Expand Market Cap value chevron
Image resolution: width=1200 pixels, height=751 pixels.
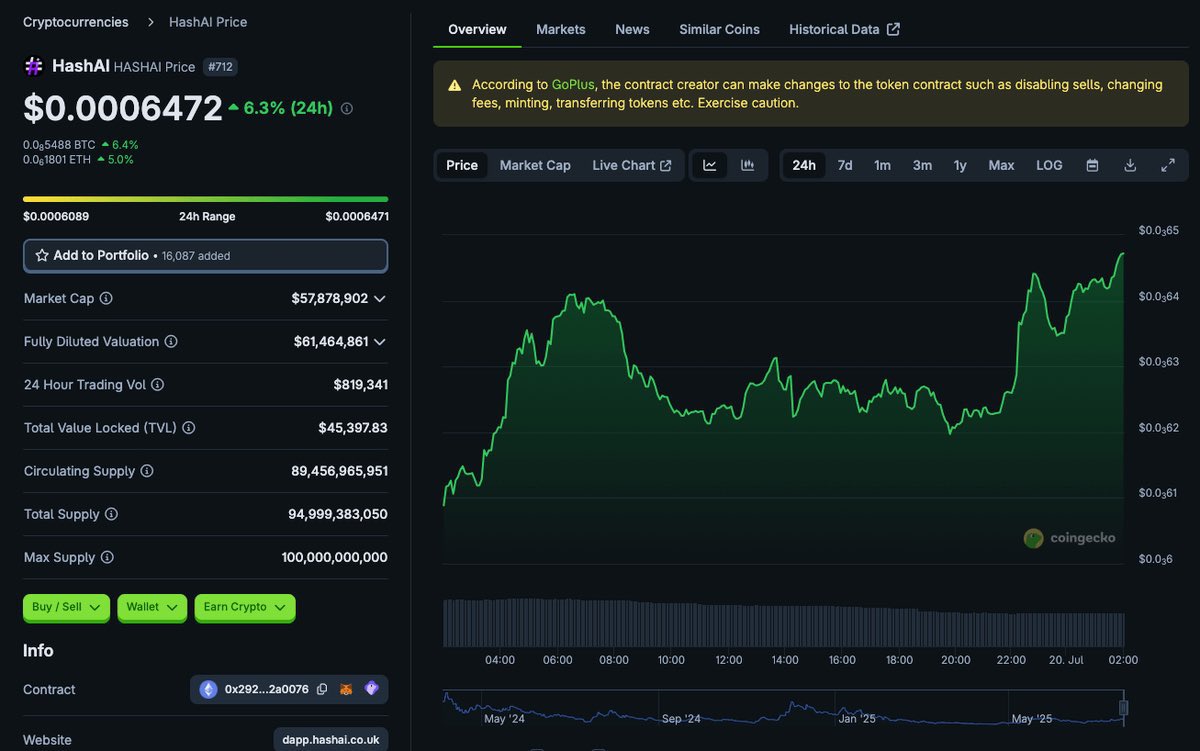379,298
